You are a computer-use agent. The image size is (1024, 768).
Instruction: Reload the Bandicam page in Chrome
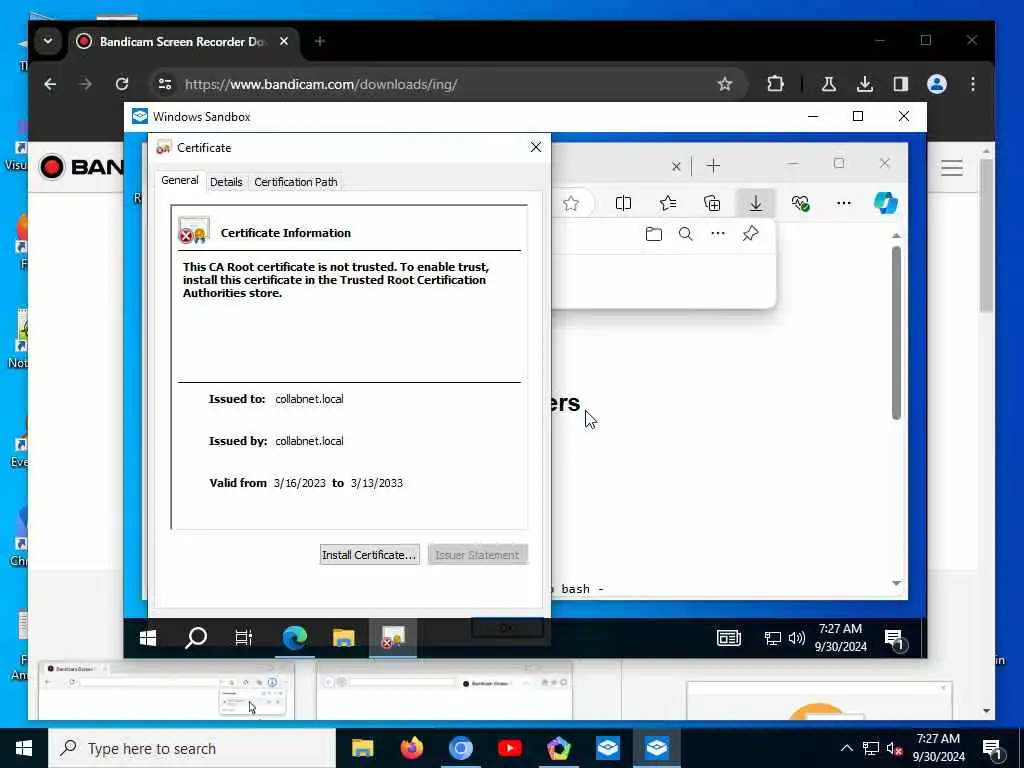[x=122, y=84]
